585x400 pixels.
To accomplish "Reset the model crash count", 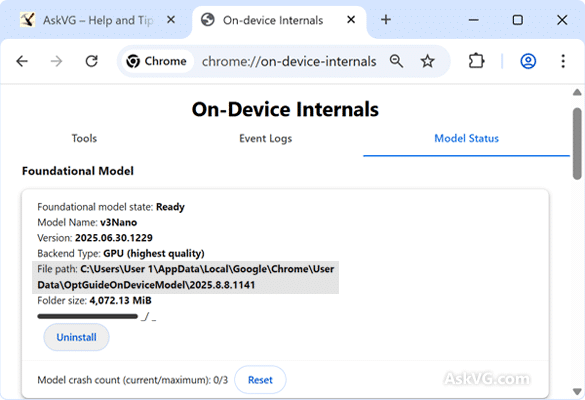I will [260, 380].
